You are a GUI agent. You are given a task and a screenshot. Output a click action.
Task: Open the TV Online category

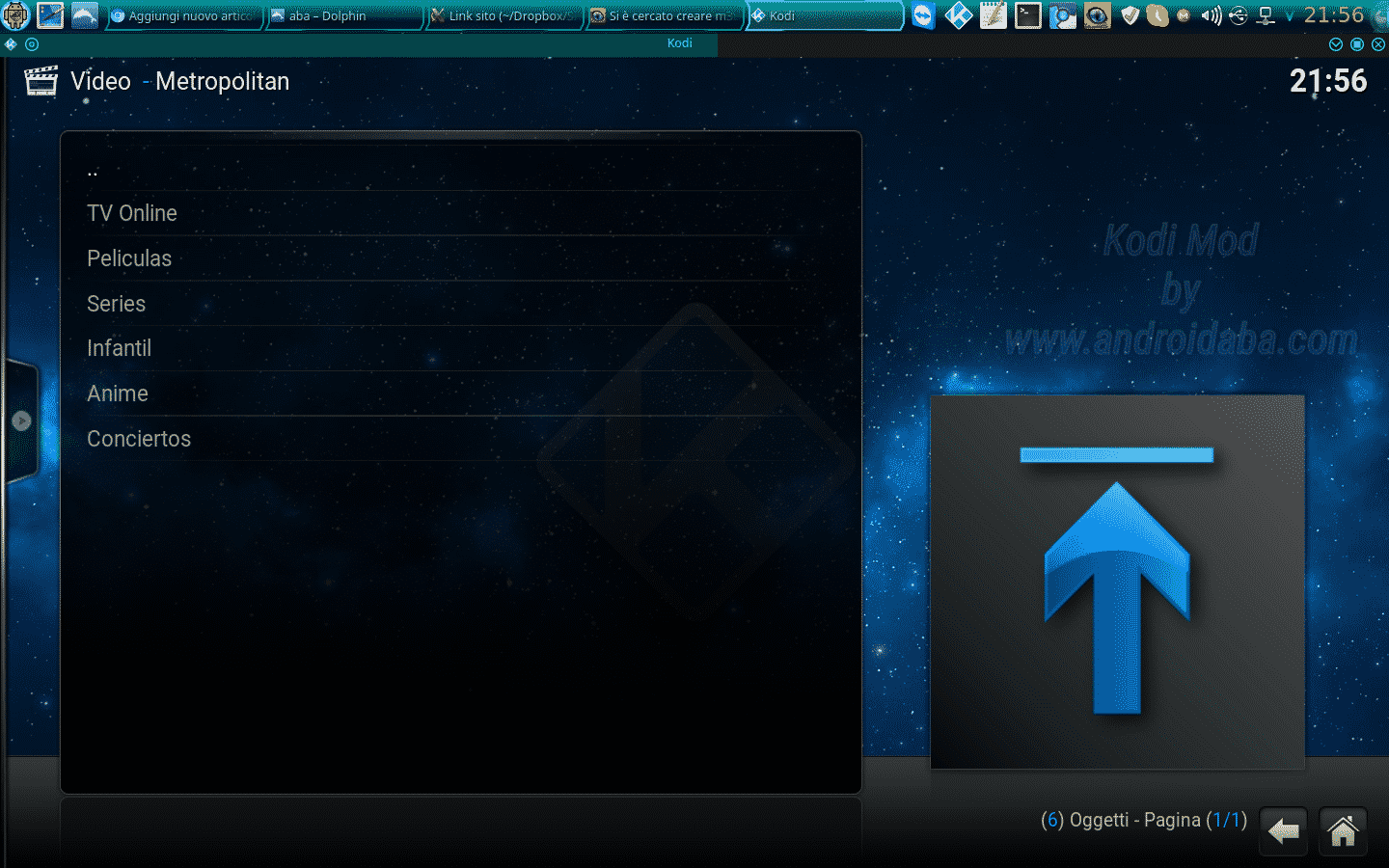(x=461, y=213)
